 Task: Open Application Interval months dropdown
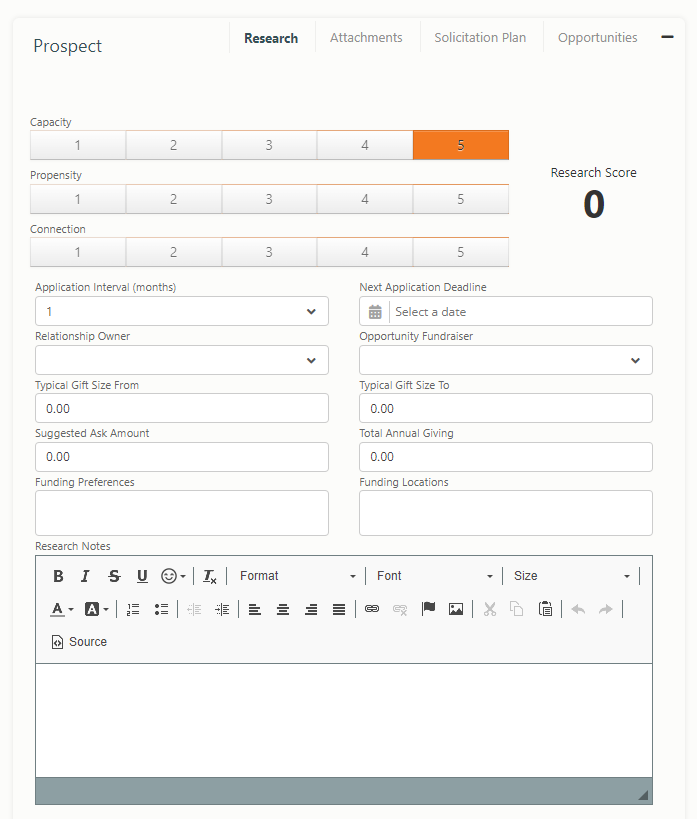tap(182, 311)
